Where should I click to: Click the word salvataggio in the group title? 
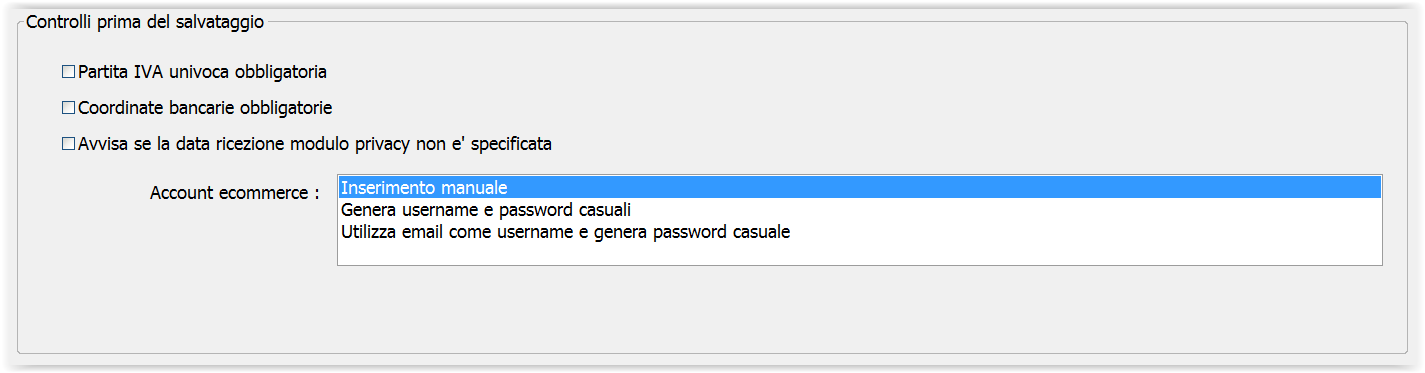pos(224,21)
